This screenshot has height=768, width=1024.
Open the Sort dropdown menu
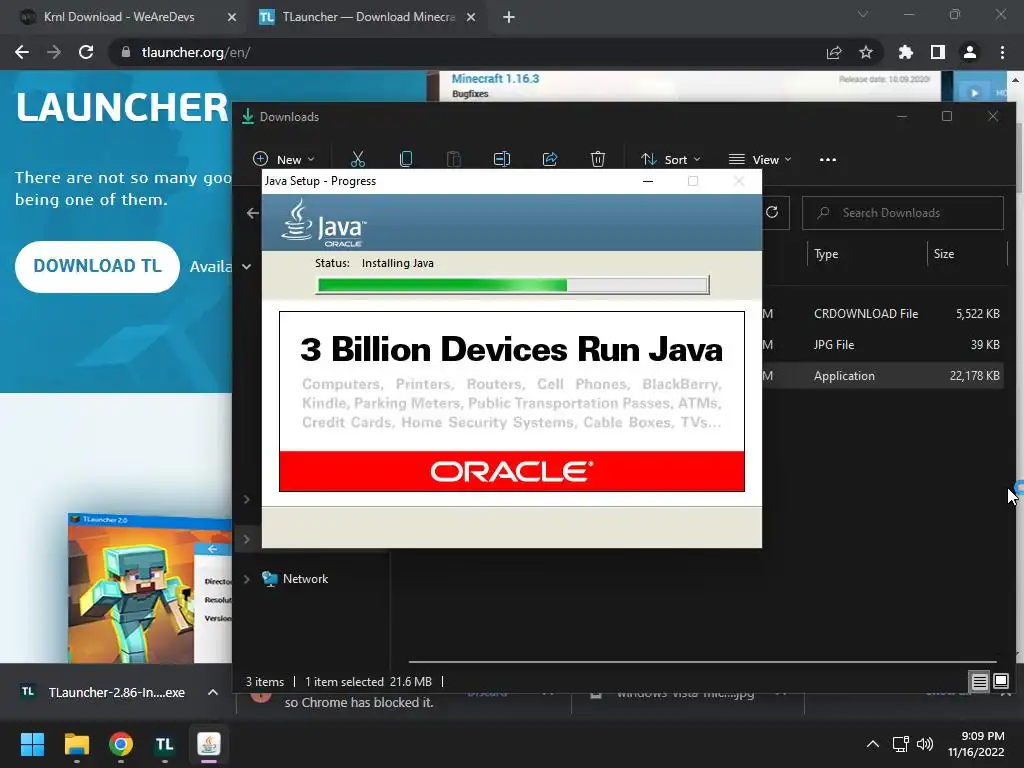coord(670,159)
